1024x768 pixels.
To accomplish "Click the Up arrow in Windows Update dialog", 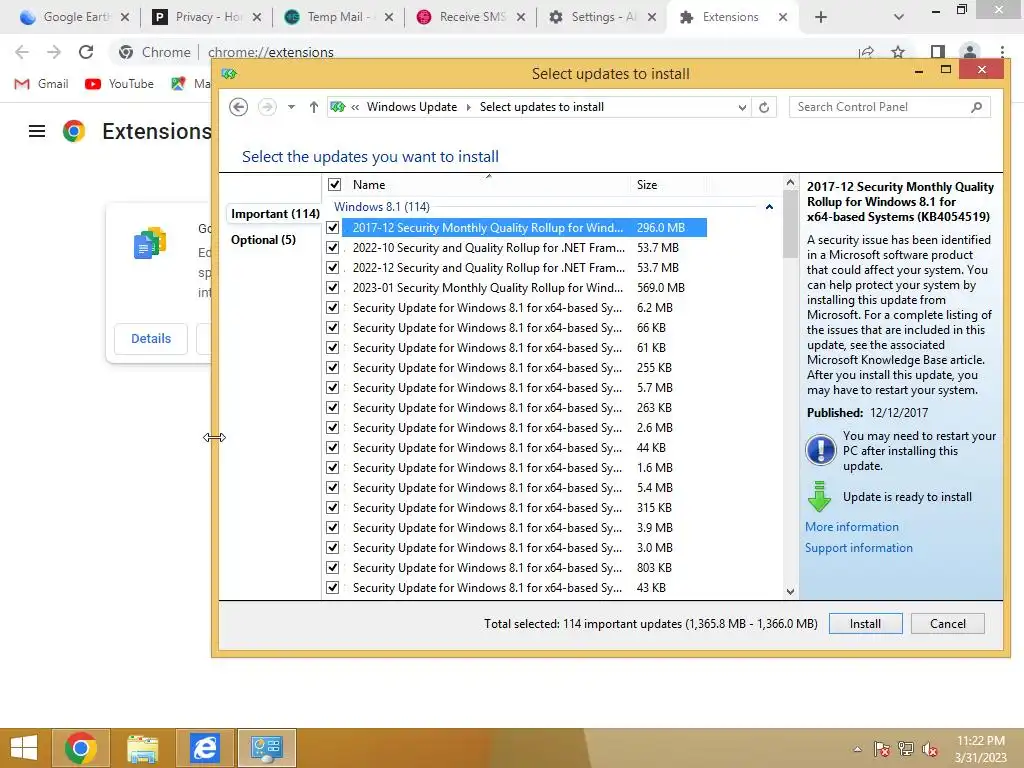I will pyautogui.click(x=313, y=107).
